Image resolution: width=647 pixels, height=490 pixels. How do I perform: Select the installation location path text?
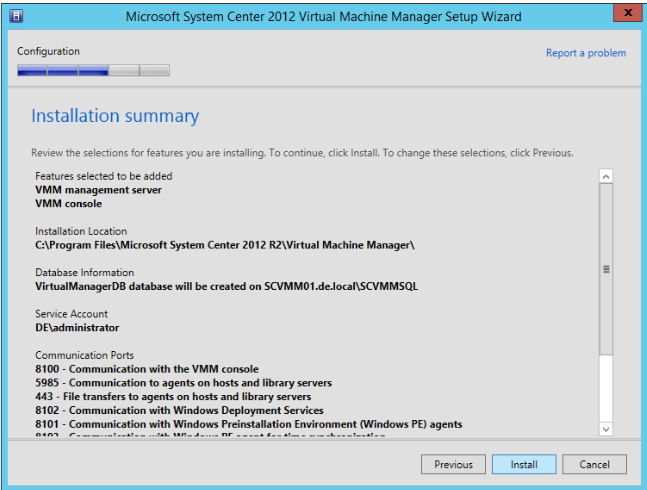click(x=224, y=244)
